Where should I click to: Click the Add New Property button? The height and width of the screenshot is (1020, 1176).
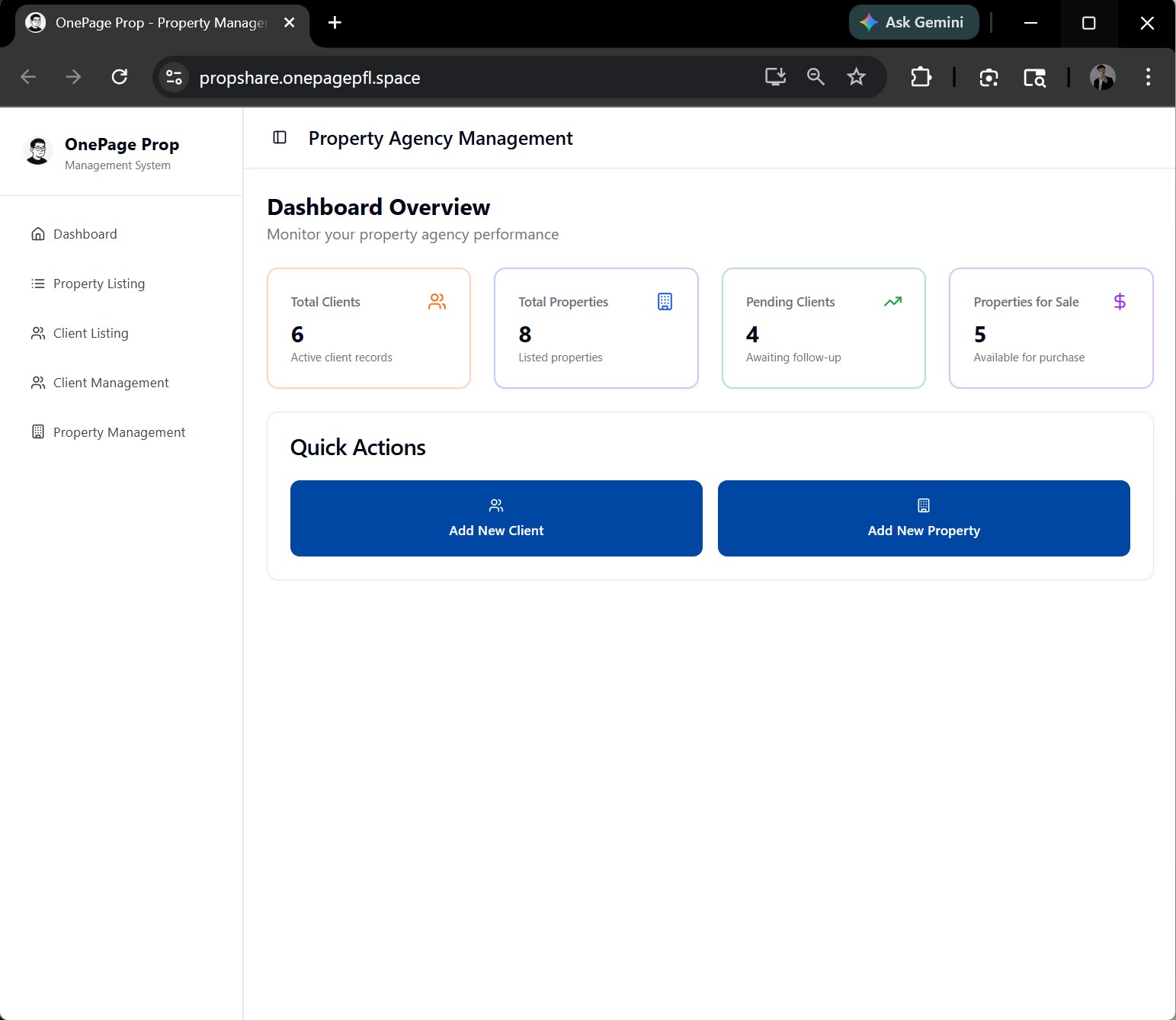[x=924, y=518]
